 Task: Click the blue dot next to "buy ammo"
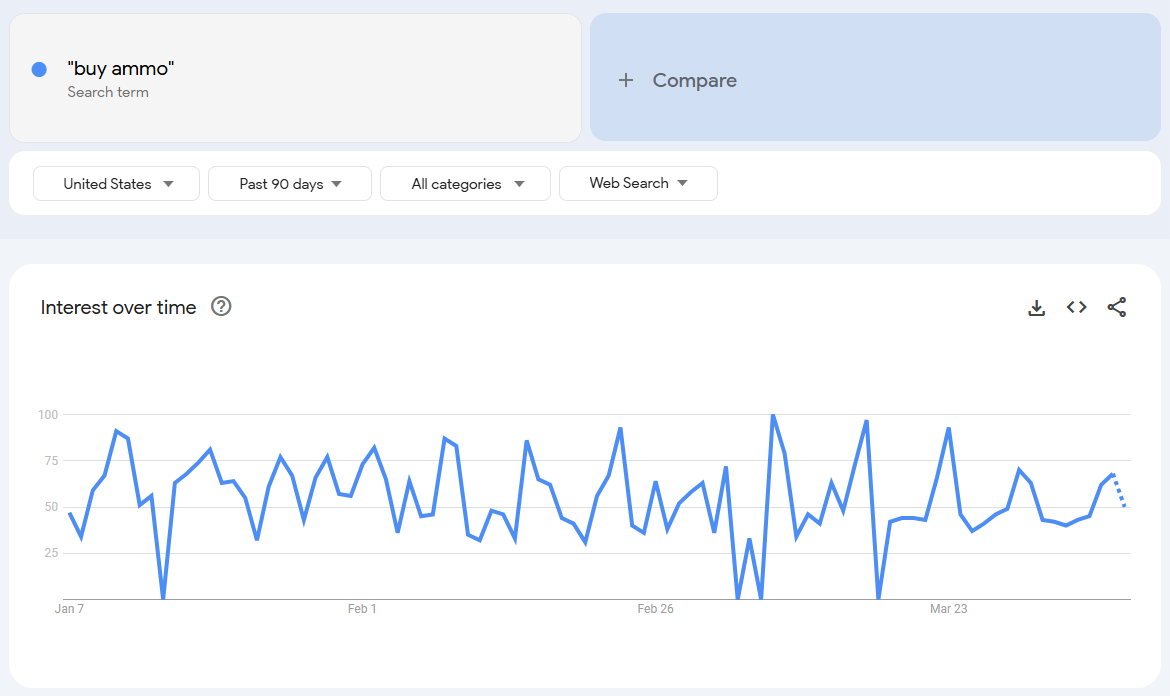[40, 69]
